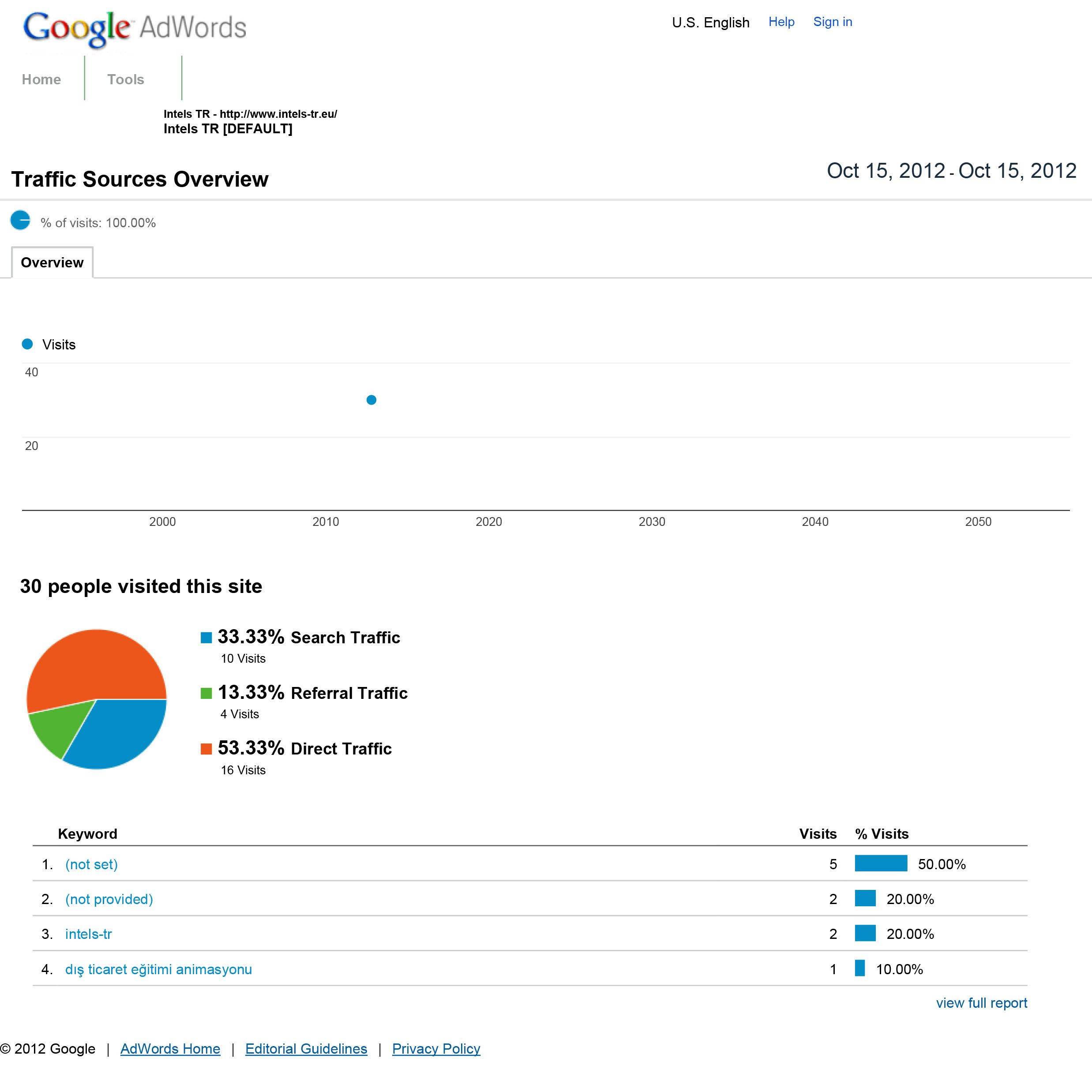This screenshot has width=1092, height=1092.
Task: Click the Google AdWords logo
Action: pos(135,28)
